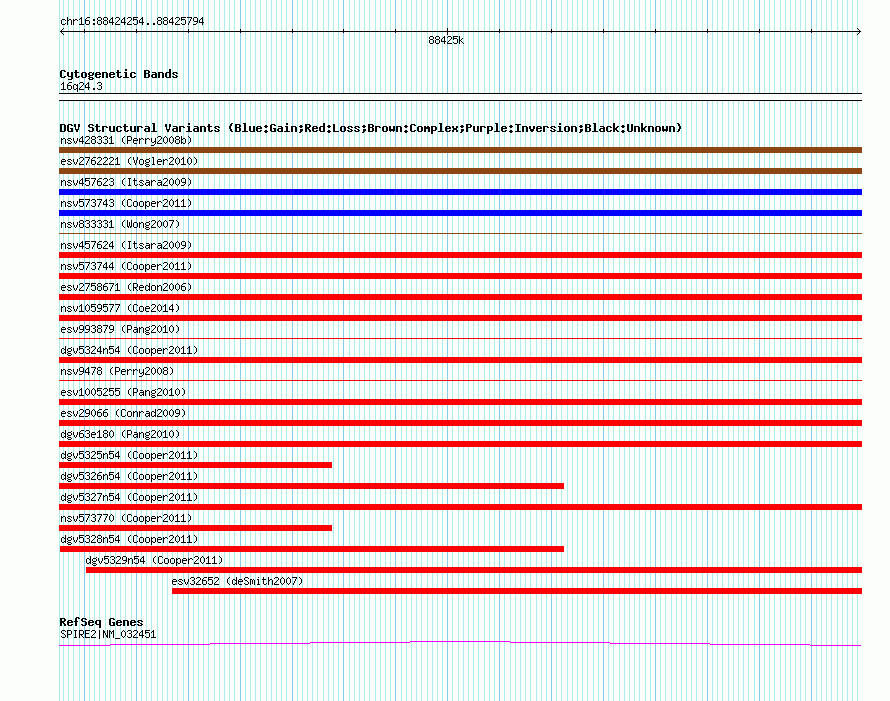Viewport: 890px width, 701px height.
Task: Click the nsv428331 (Perry2008b) variant label
Action: tap(126, 140)
